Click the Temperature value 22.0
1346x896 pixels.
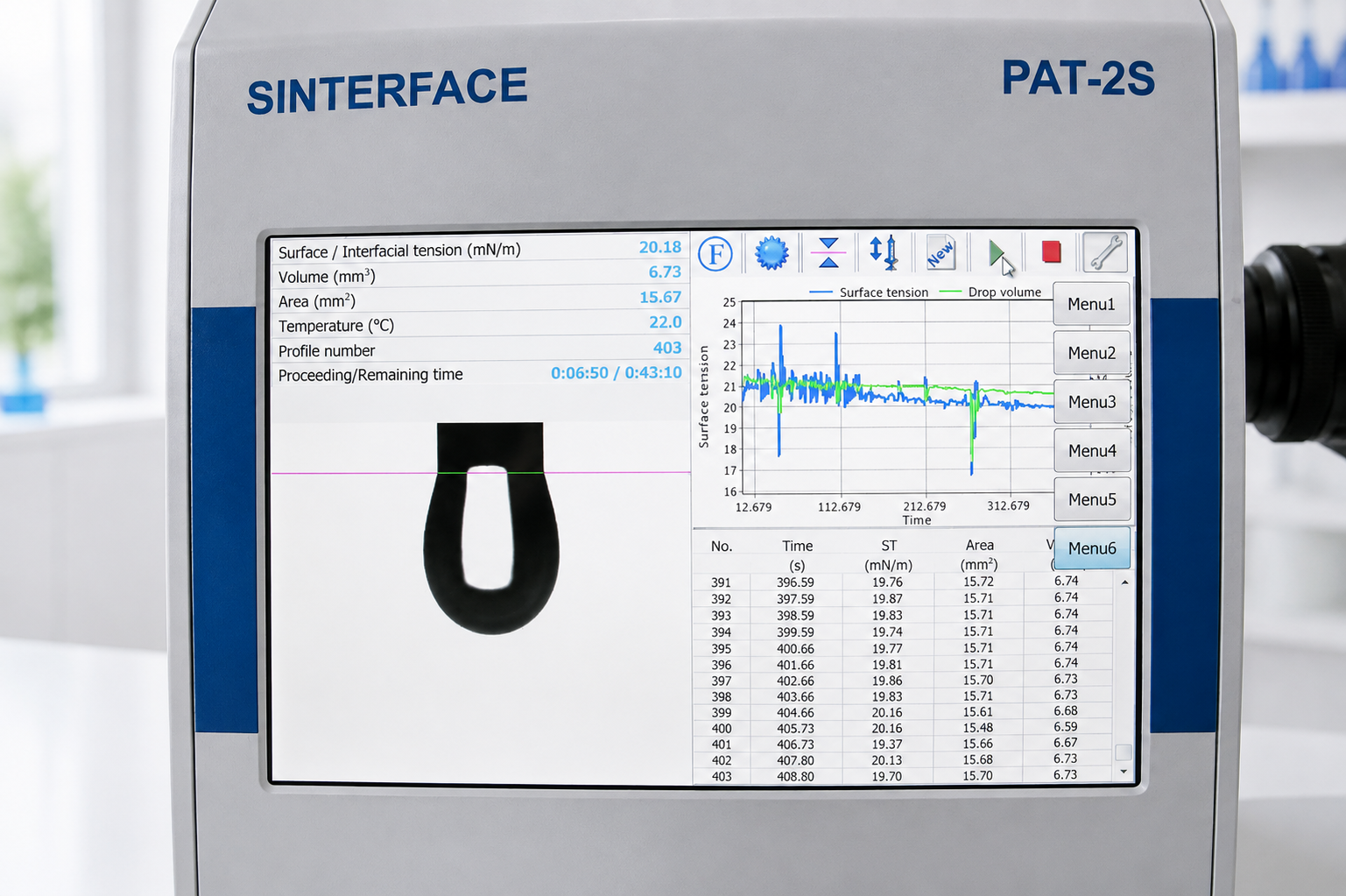665,322
